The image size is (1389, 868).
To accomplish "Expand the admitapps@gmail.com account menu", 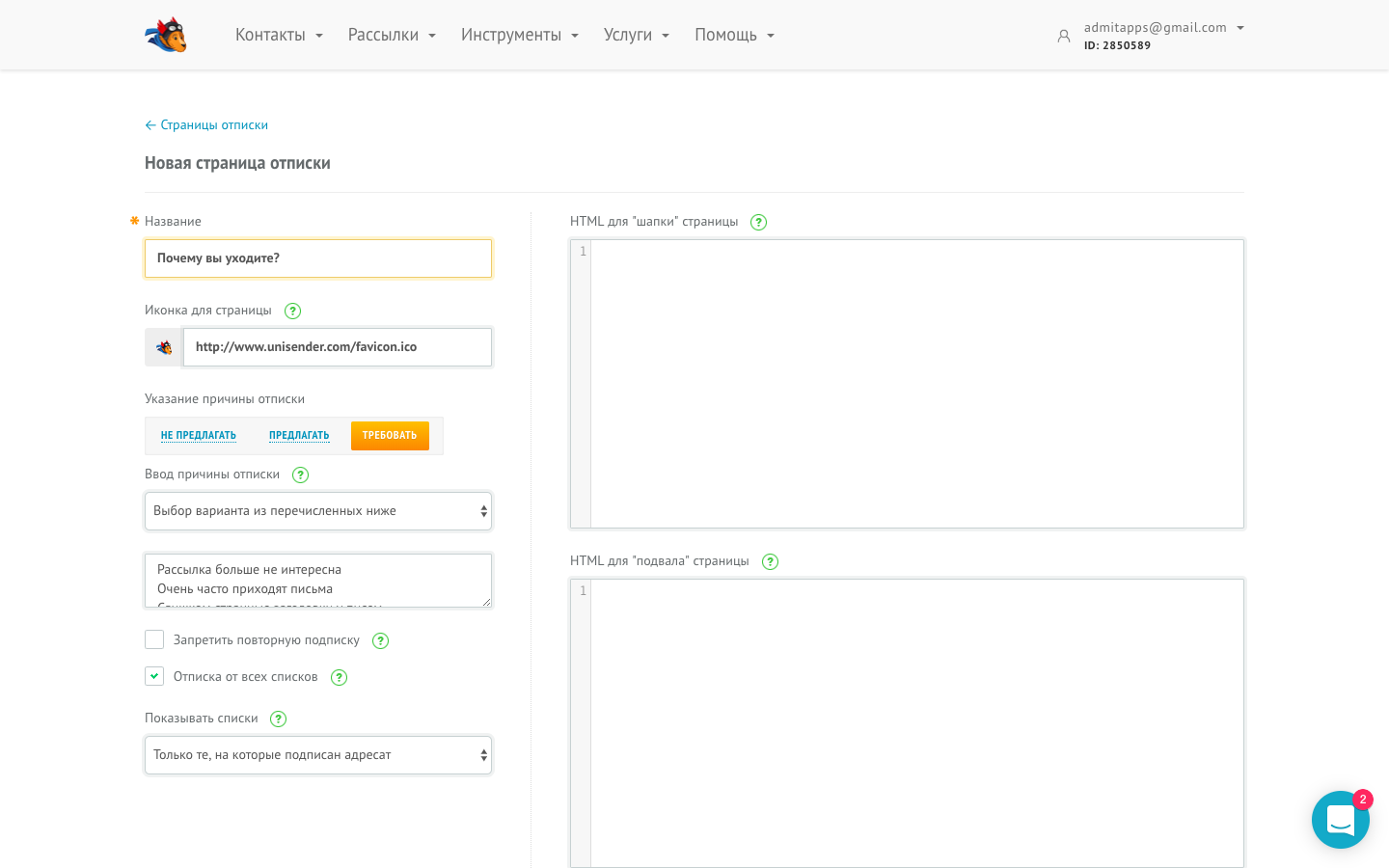I will [1163, 28].
